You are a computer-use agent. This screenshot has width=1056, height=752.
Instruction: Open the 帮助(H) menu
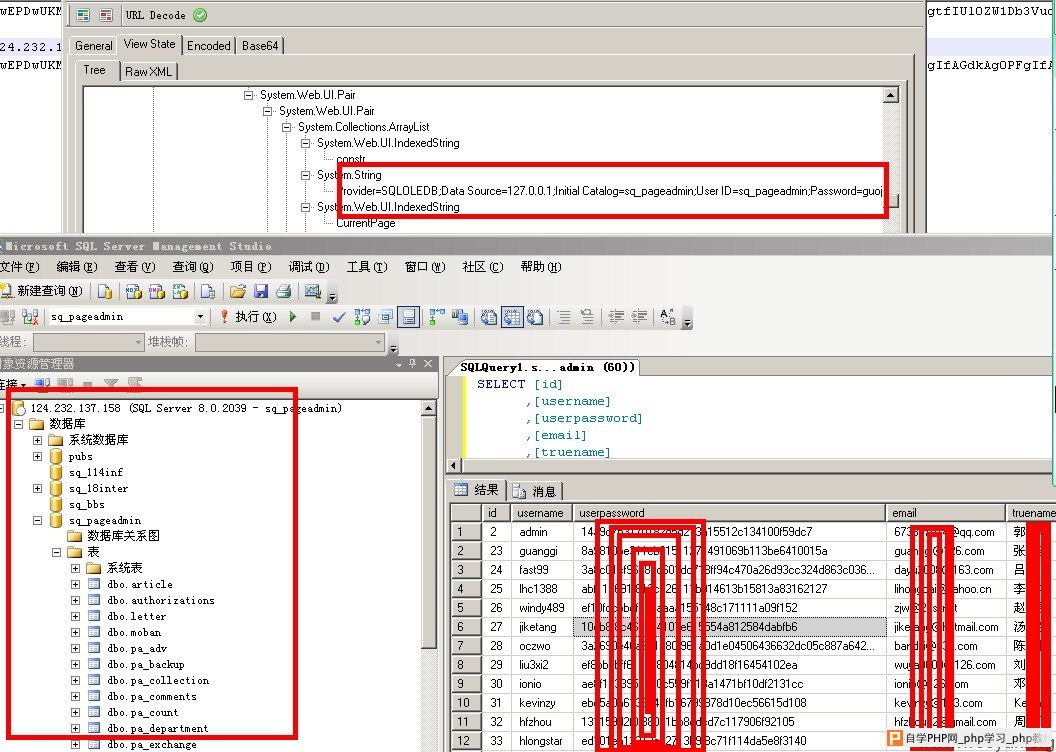pyautogui.click(x=541, y=267)
